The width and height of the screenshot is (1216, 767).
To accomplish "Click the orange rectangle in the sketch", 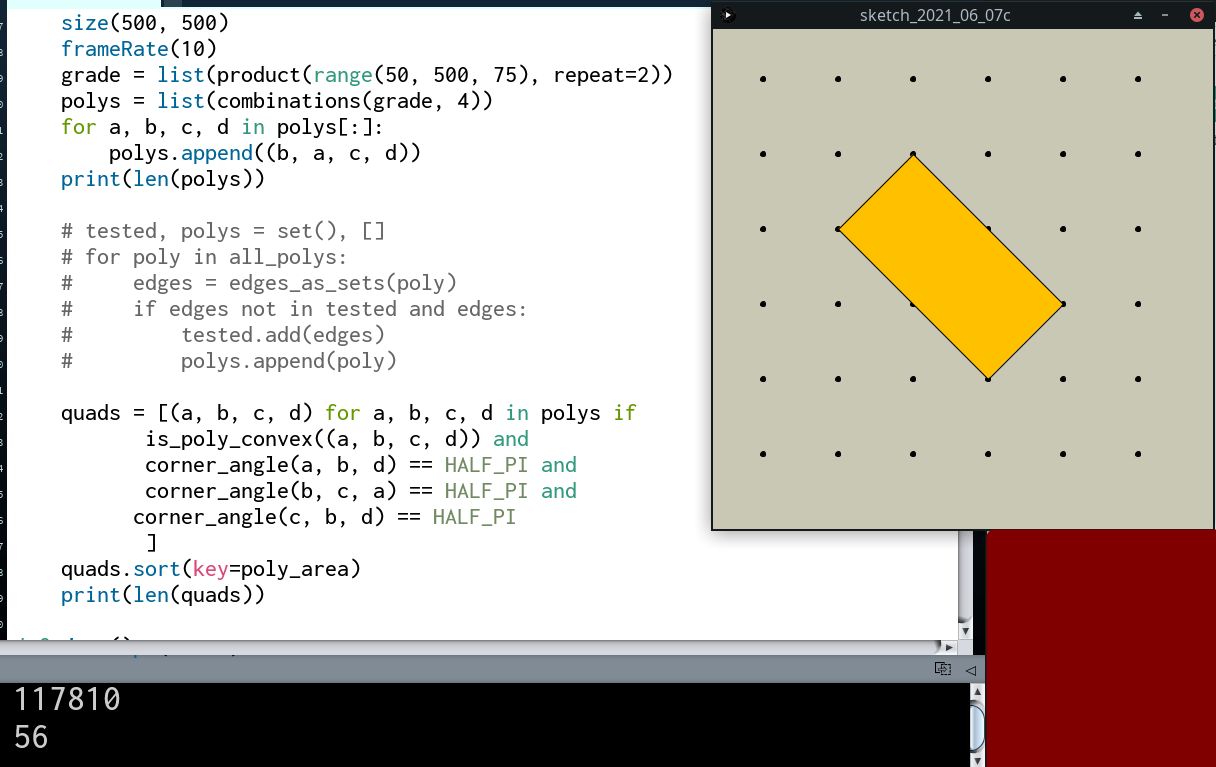I will 950,266.
